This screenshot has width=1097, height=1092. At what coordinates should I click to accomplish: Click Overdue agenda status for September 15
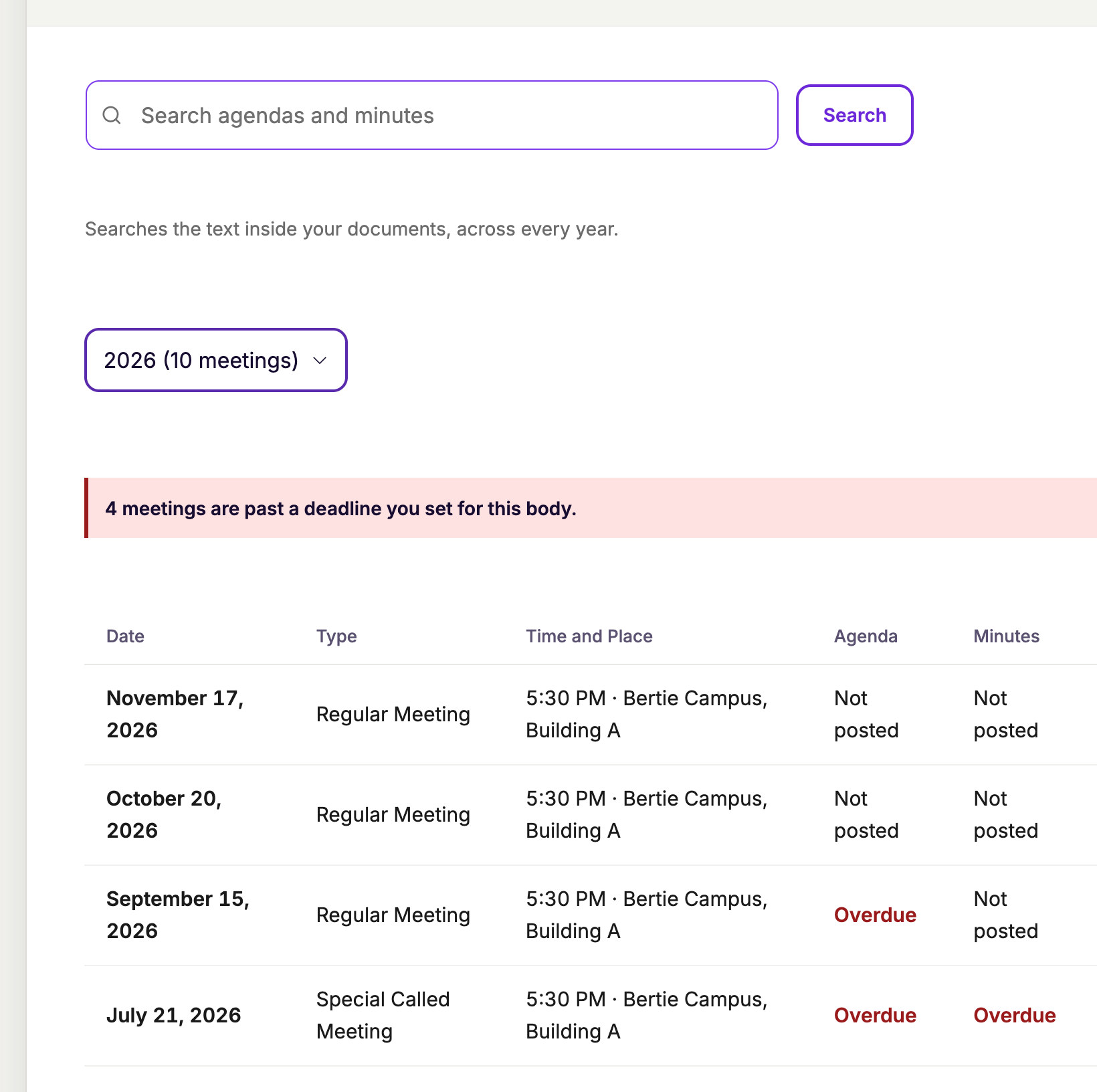click(x=875, y=915)
